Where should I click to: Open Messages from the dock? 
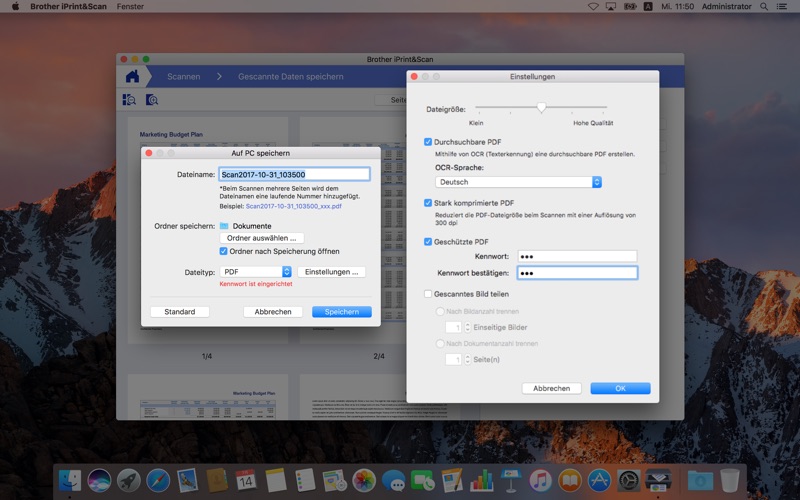click(393, 480)
